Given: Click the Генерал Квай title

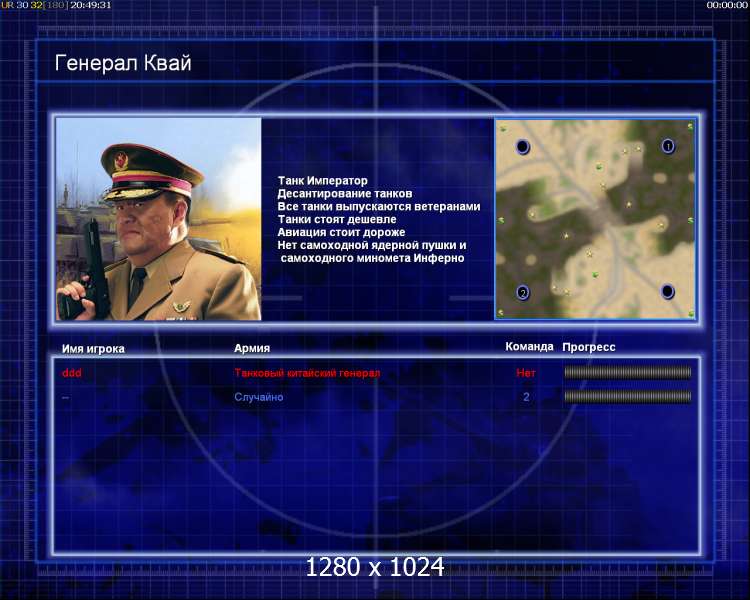Looking at the screenshot, I should 123,63.
